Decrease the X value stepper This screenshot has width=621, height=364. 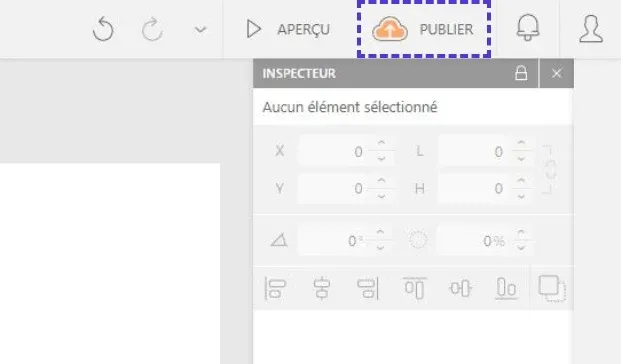pyautogui.click(x=381, y=158)
